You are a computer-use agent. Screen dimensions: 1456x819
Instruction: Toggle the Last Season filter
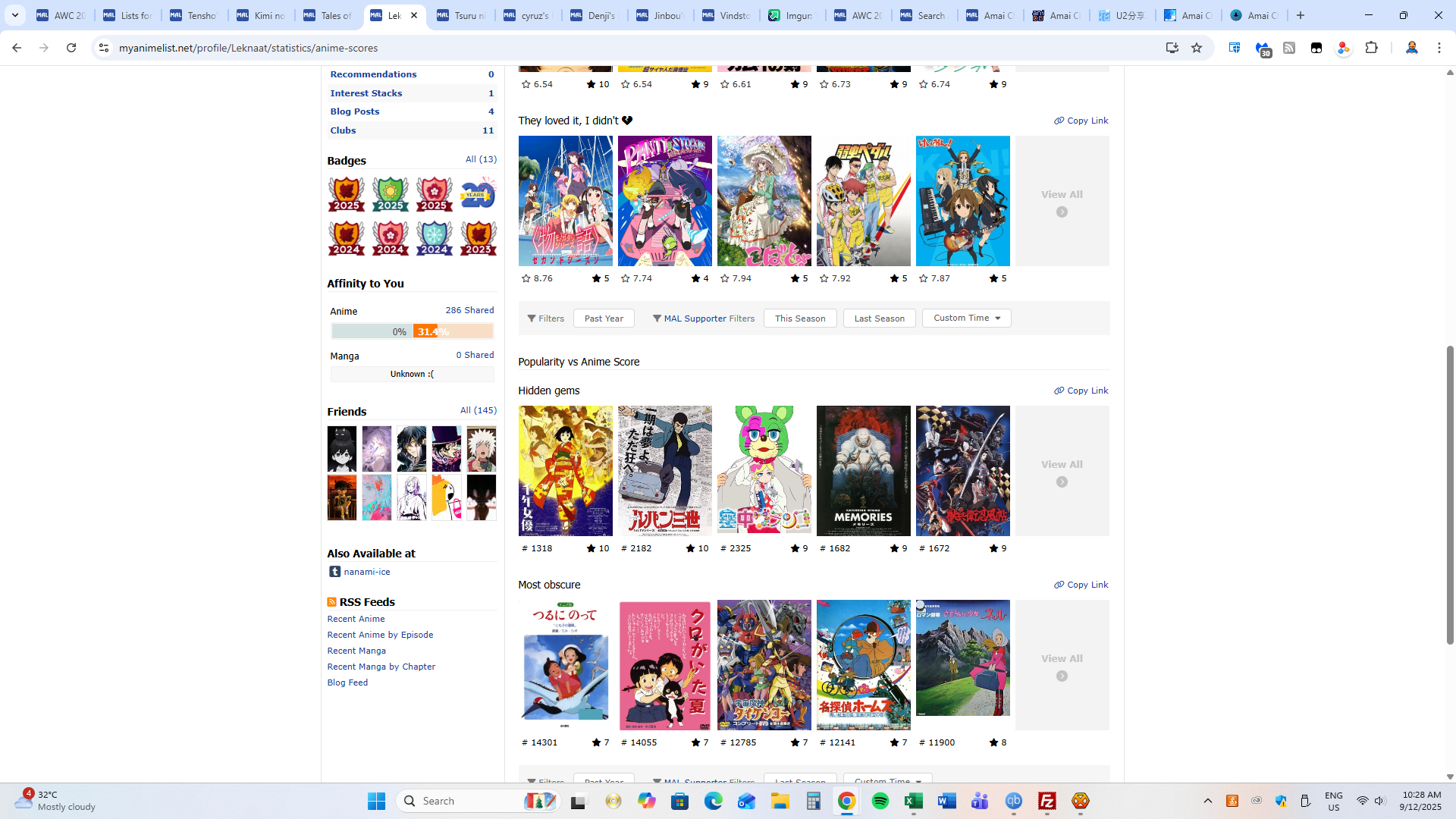(x=879, y=318)
